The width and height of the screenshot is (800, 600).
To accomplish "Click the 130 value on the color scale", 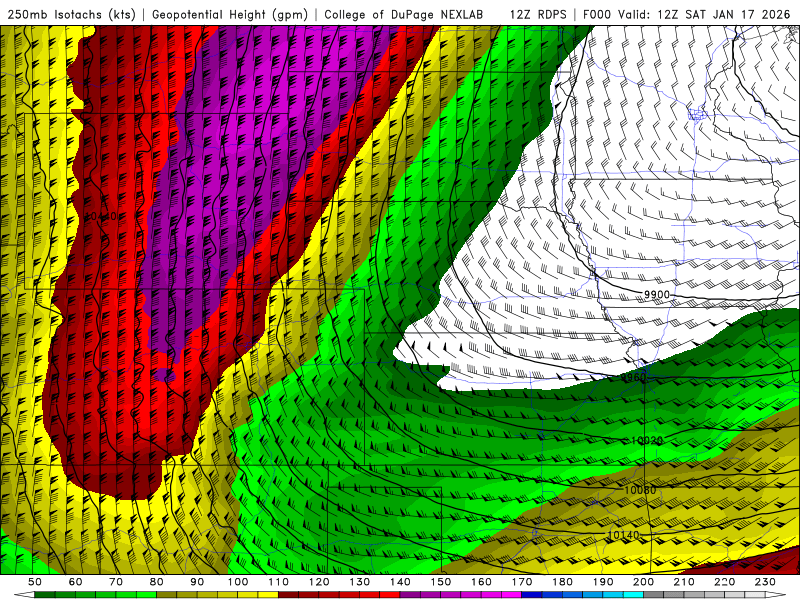I will [360, 582].
